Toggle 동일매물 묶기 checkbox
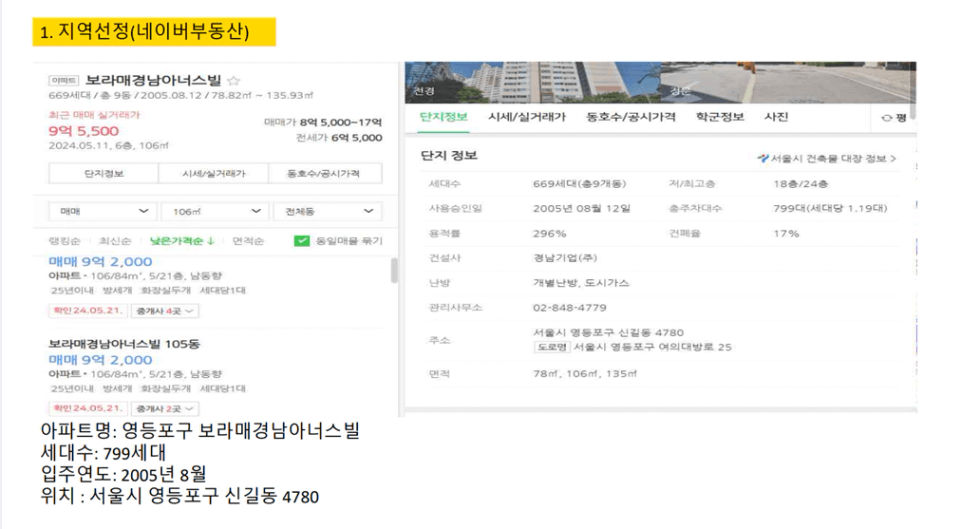Image resolution: width=961 pixels, height=529 pixels. (302, 241)
